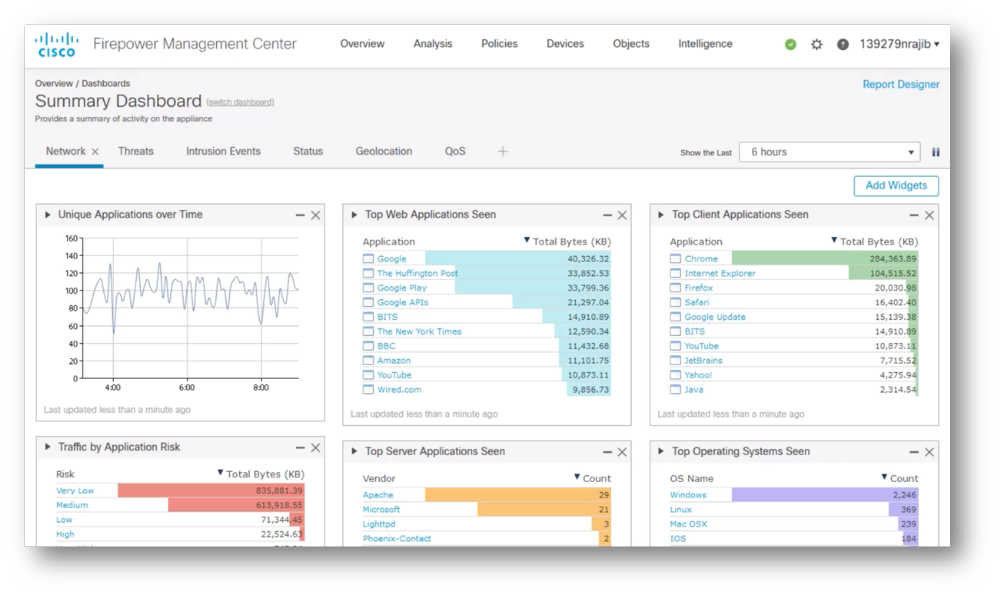Switch to the QoS tab
Viewport: 1000px width, 596px height.
click(455, 152)
